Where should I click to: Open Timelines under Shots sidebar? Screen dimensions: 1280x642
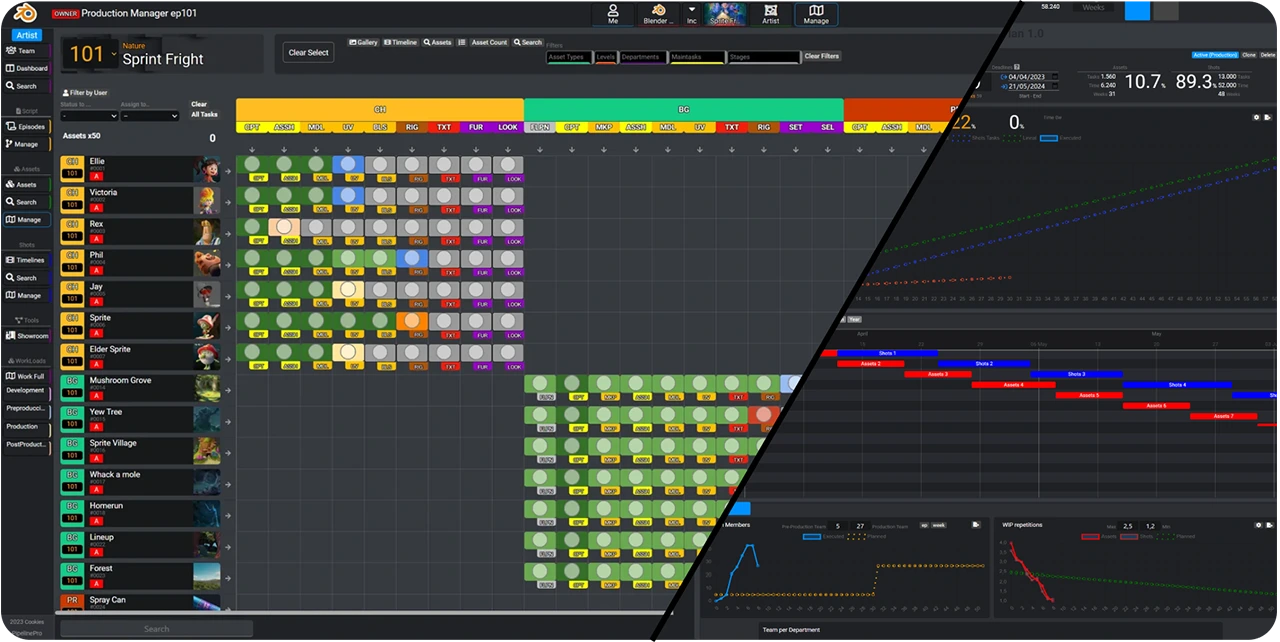(x=26, y=260)
